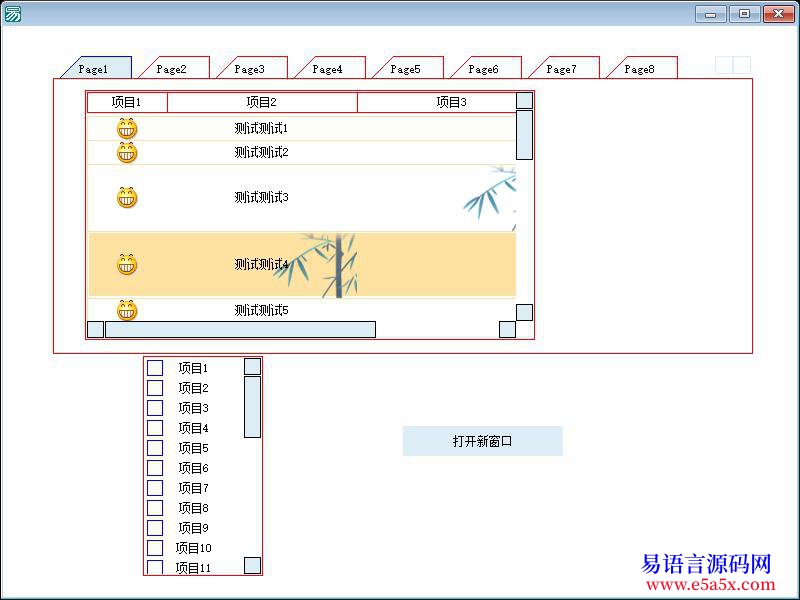
Task: Click the smiley icon beside 测试测试1
Action: coord(127,129)
